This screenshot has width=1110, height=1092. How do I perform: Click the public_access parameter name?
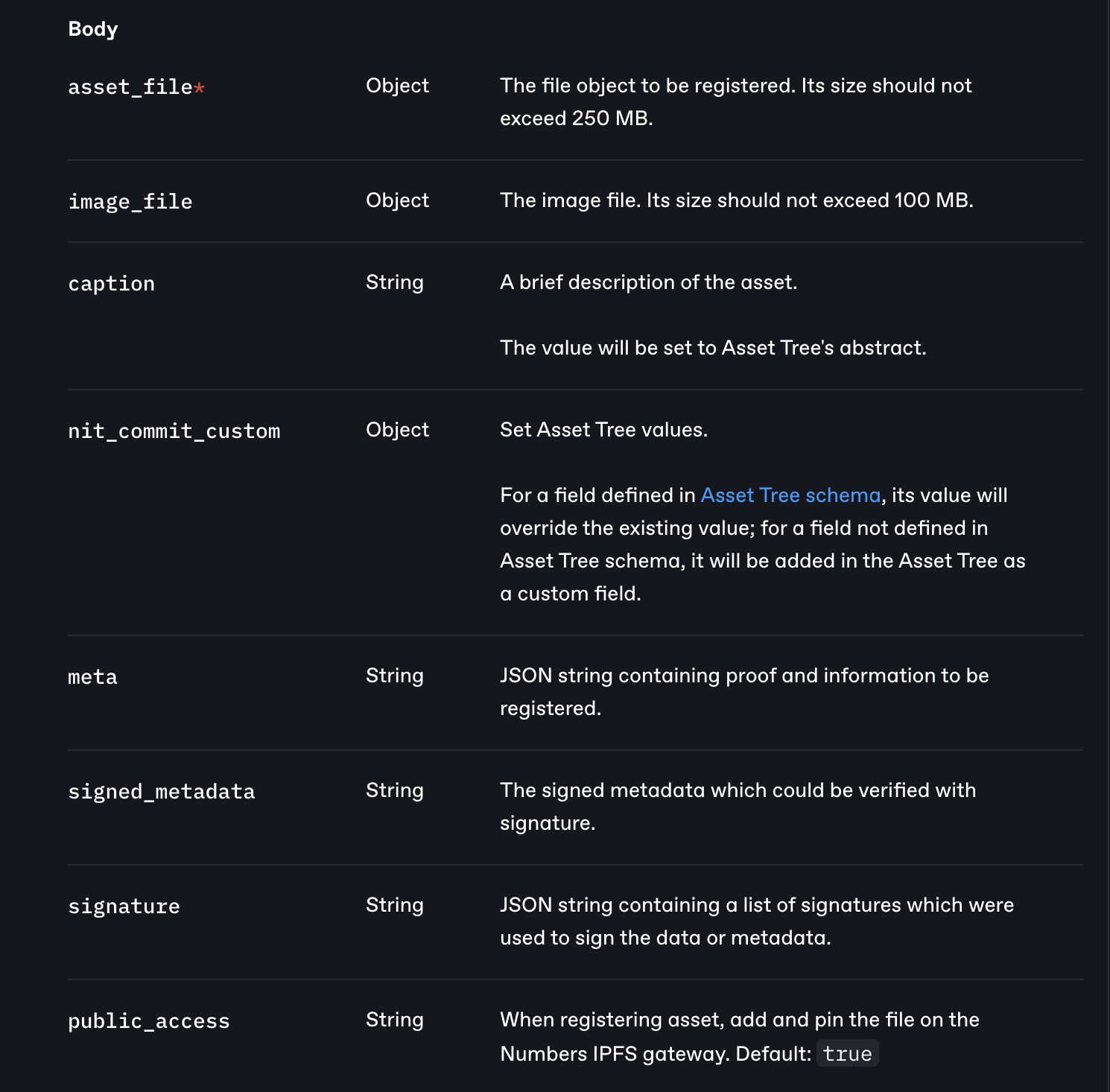coord(149,1021)
